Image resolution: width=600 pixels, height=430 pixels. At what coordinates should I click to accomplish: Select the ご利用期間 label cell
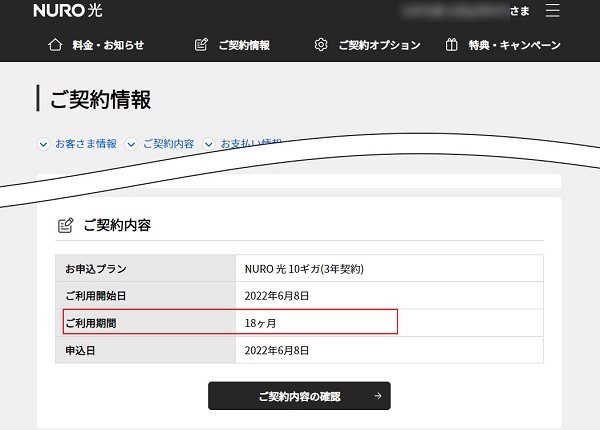coord(145,323)
